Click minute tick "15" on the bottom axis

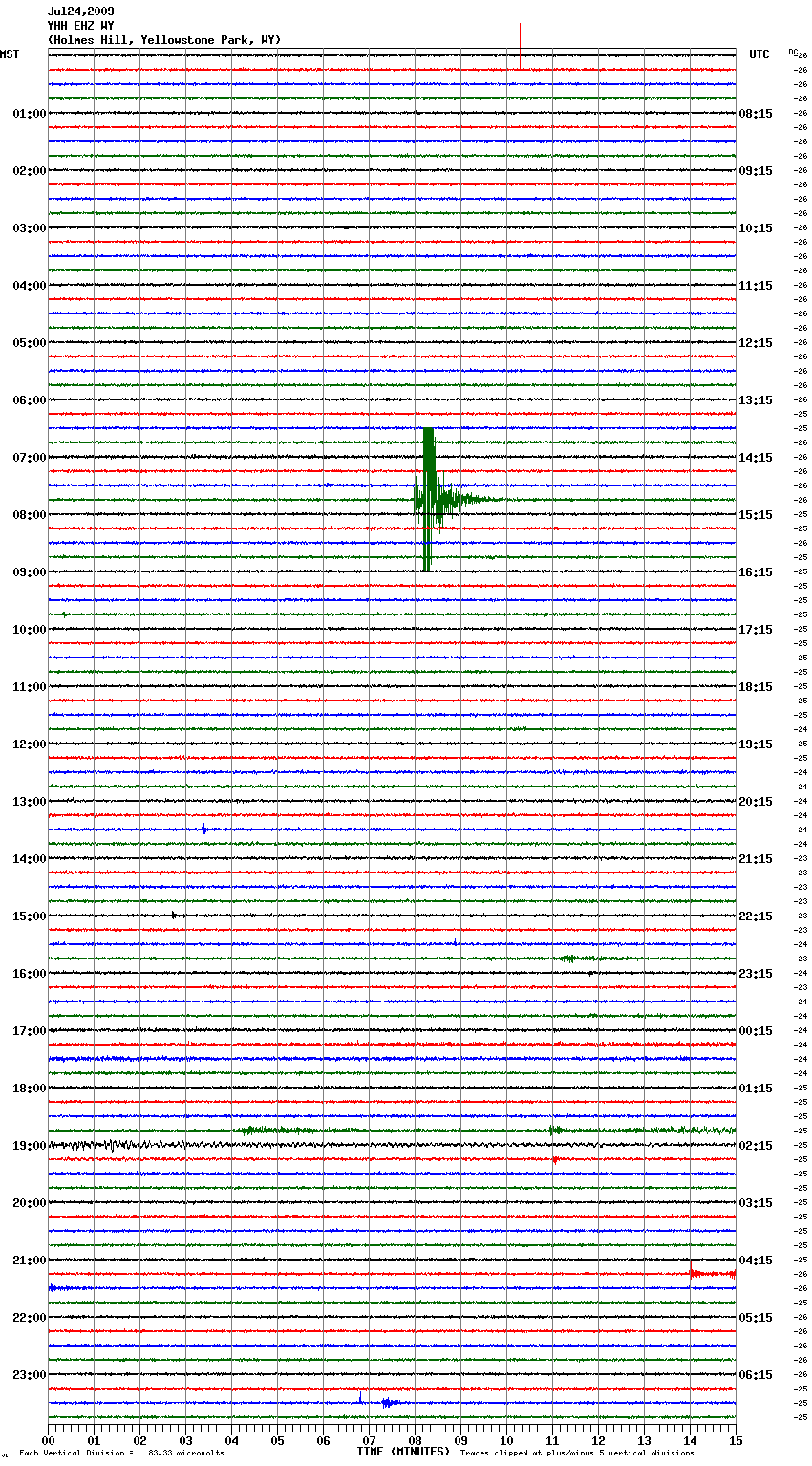pyautogui.click(x=736, y=1440)
